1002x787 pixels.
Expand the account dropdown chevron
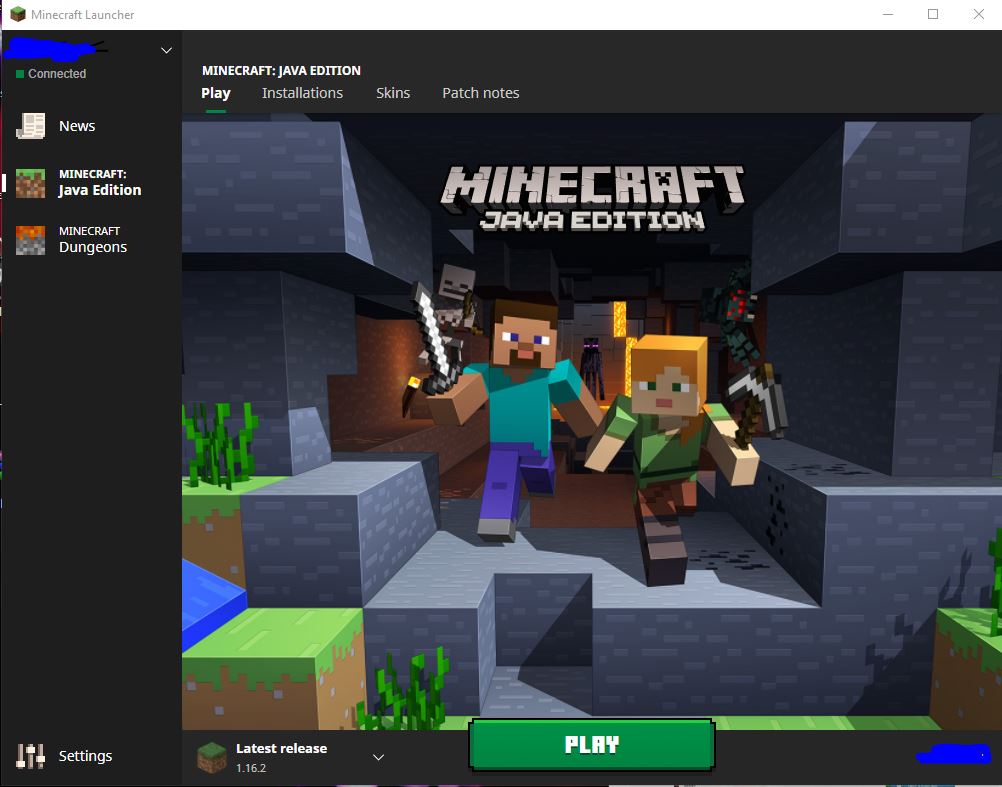tap(166, 50)
